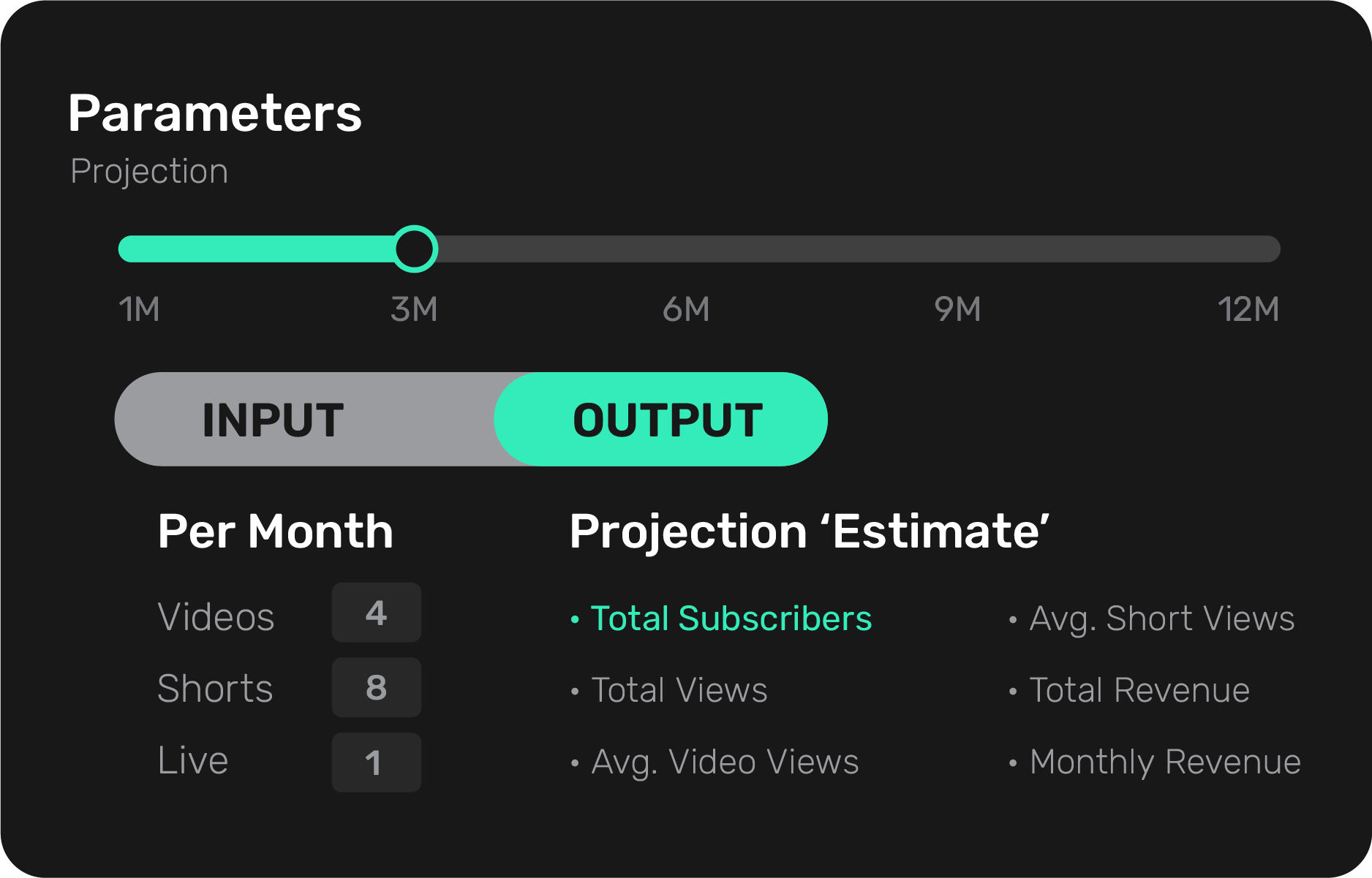Viewport: 1372px width, 878px height.
Task: Click the Videos row label
Action: click(x=216, y=617)
